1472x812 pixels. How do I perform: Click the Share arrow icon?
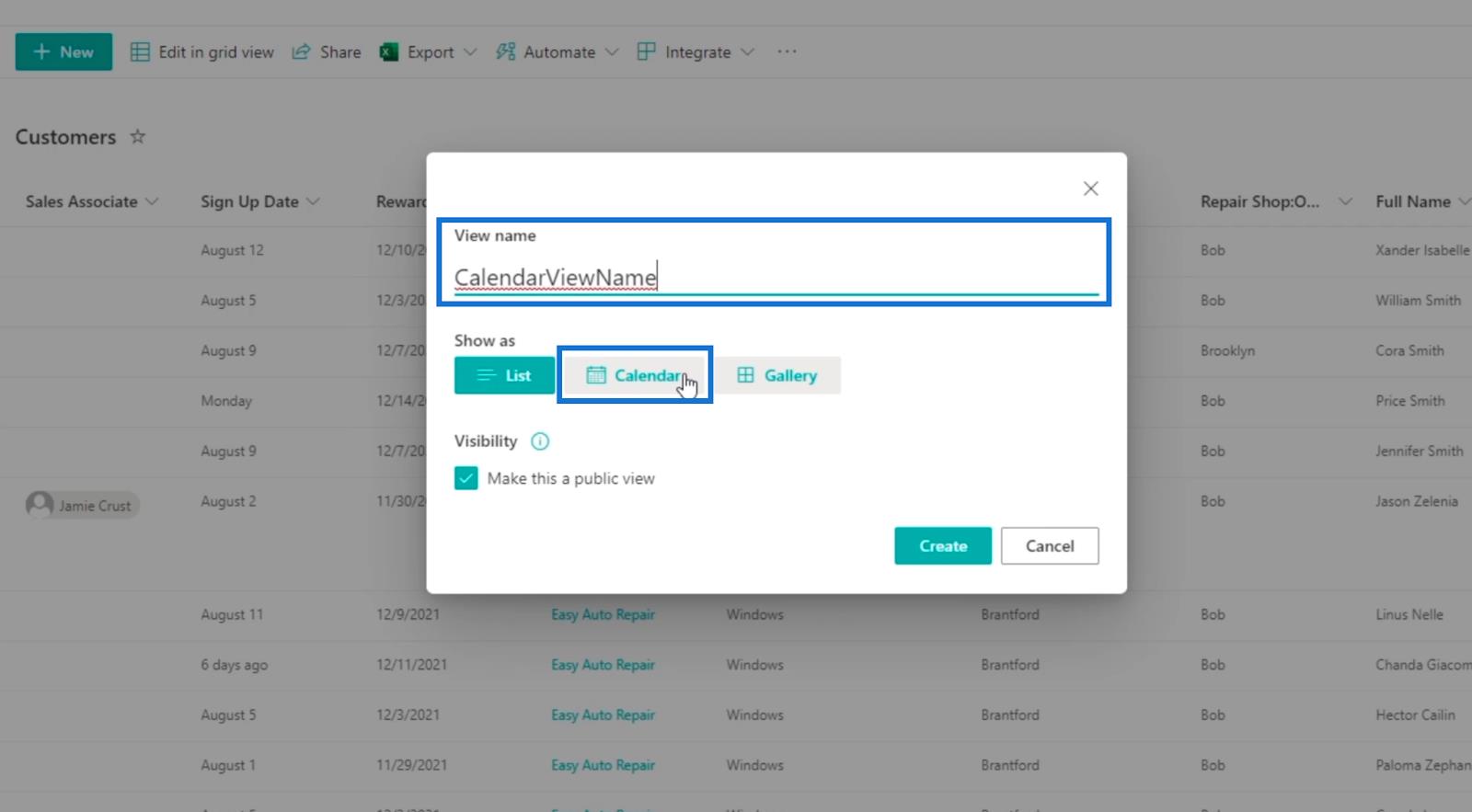point(301,52)
